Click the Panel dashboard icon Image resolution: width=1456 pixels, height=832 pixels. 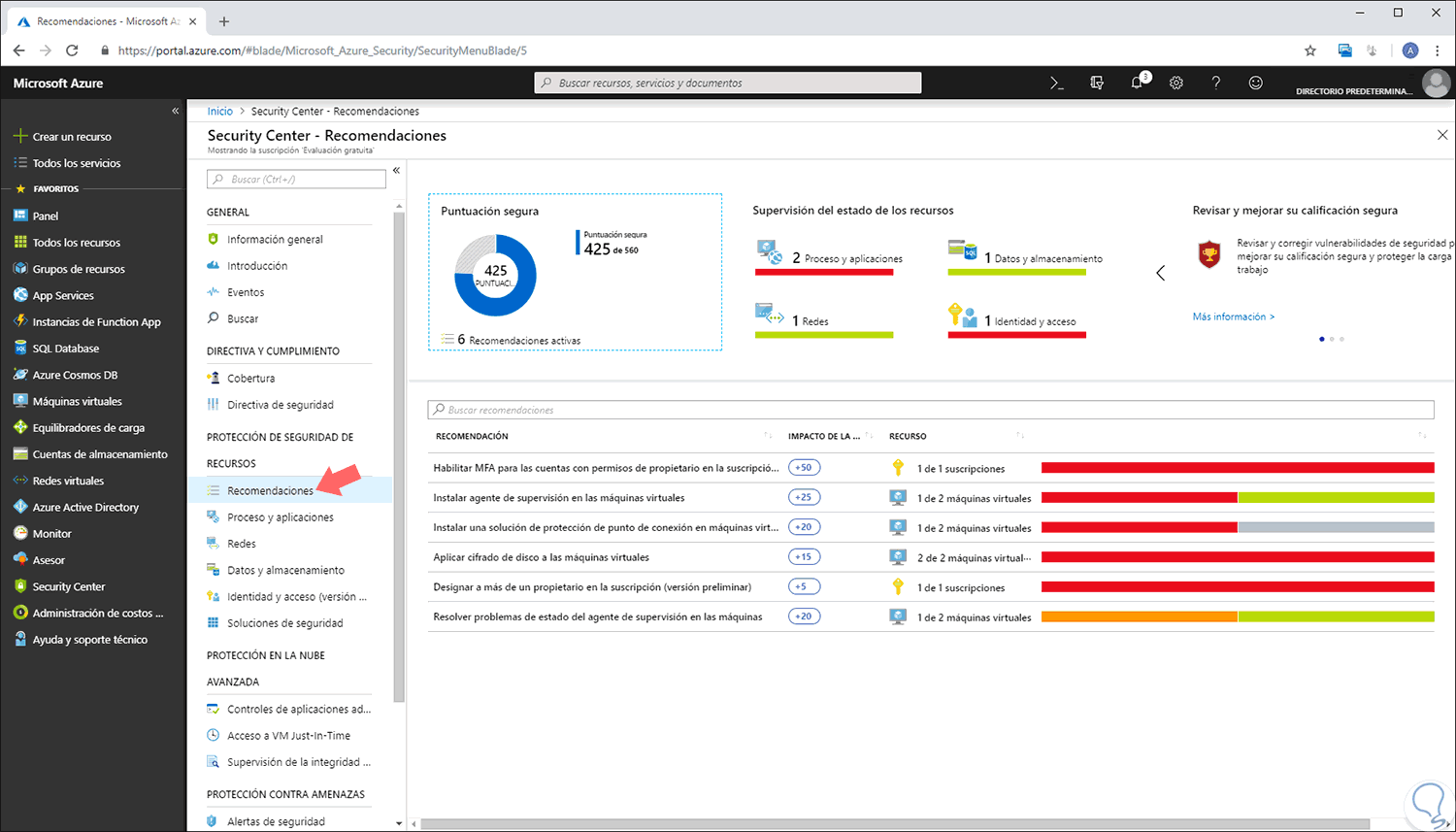tap(20, 216)
